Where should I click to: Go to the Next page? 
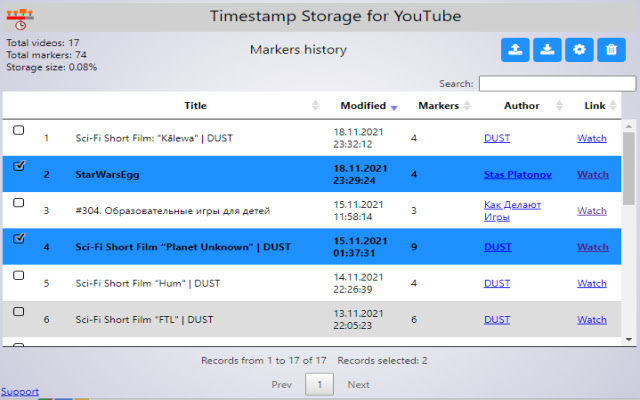pos(358,384)
